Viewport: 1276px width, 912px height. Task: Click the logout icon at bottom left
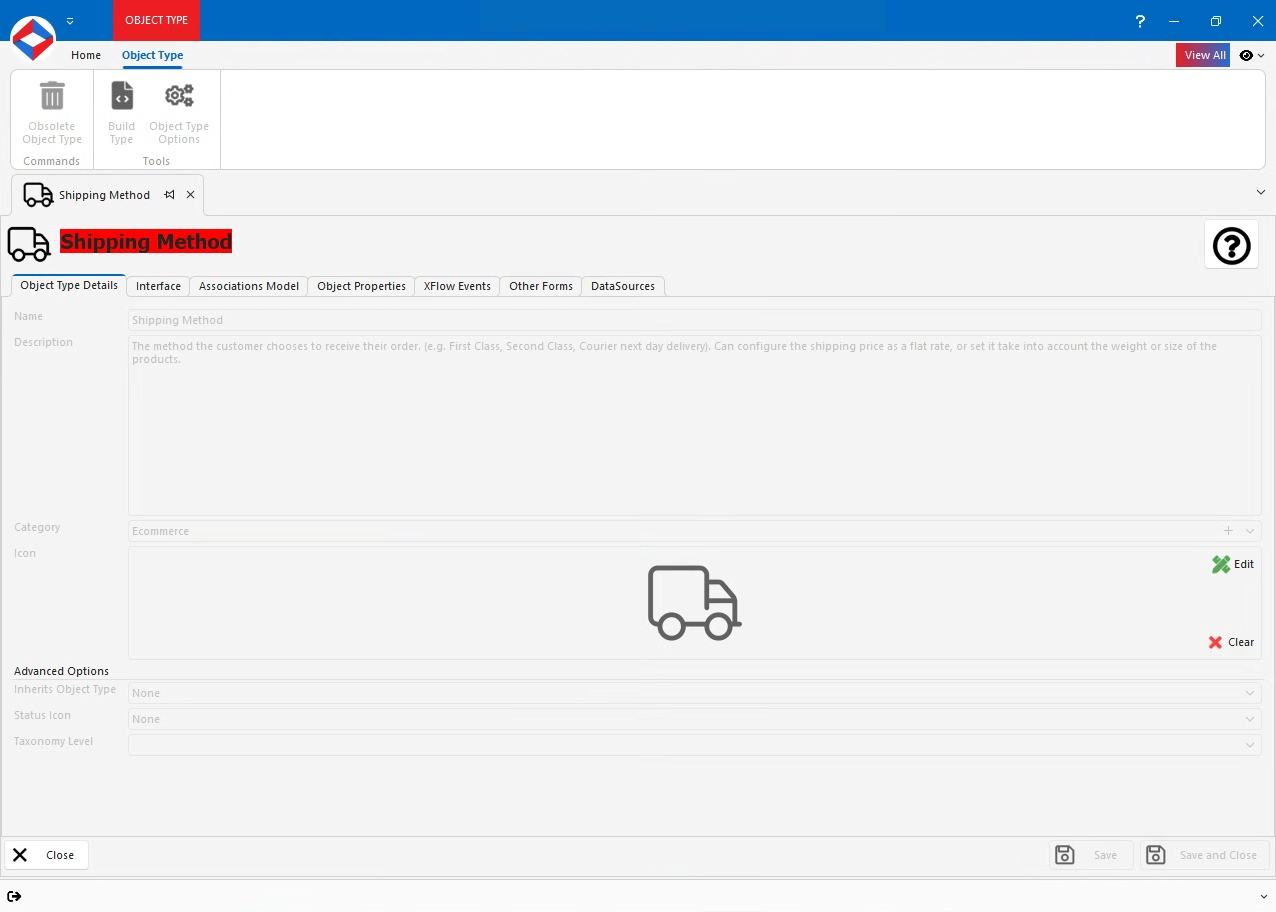15,896
